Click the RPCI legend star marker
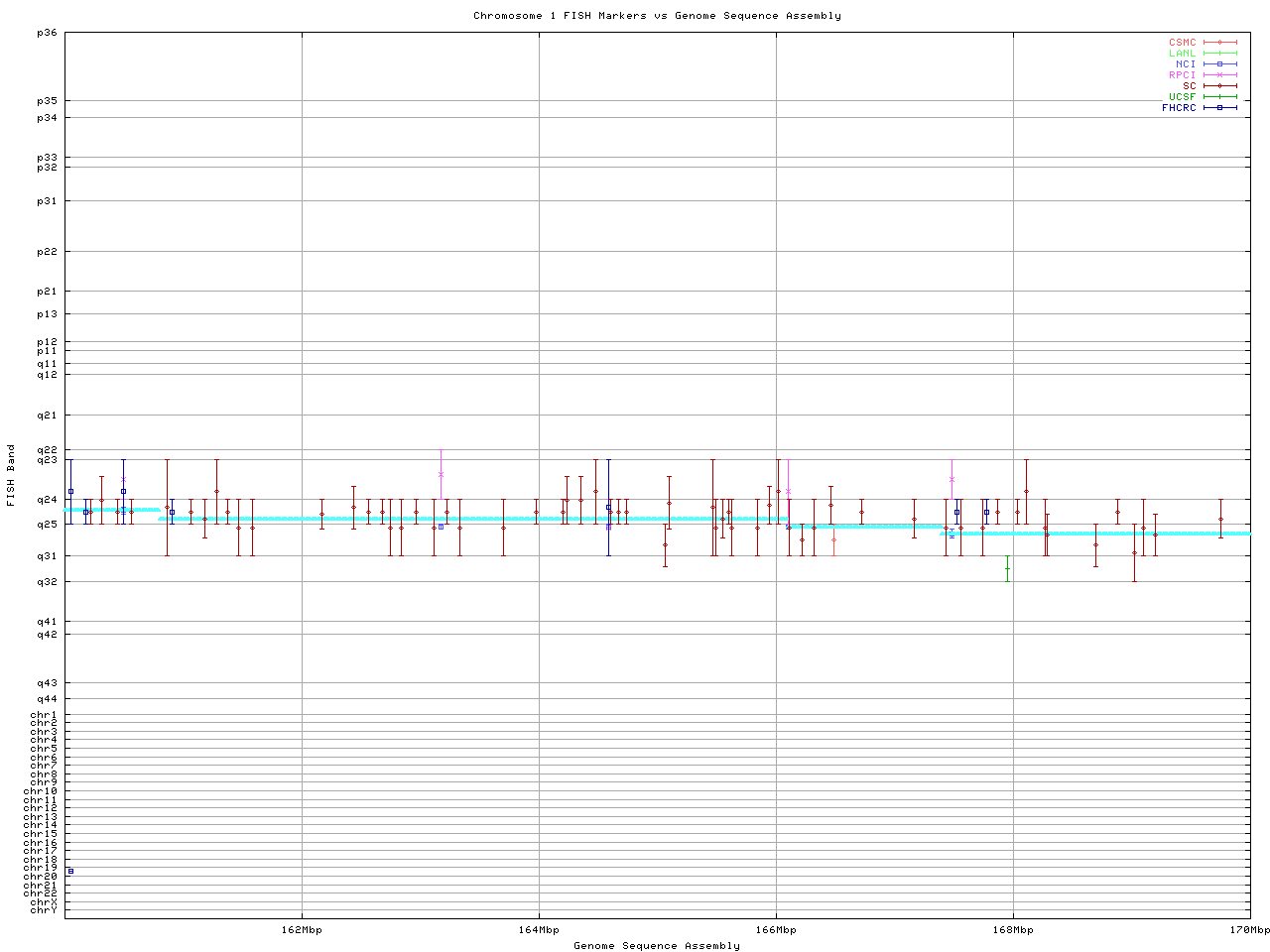The width and height of the screenshot is (1270, 952). 1219,75
